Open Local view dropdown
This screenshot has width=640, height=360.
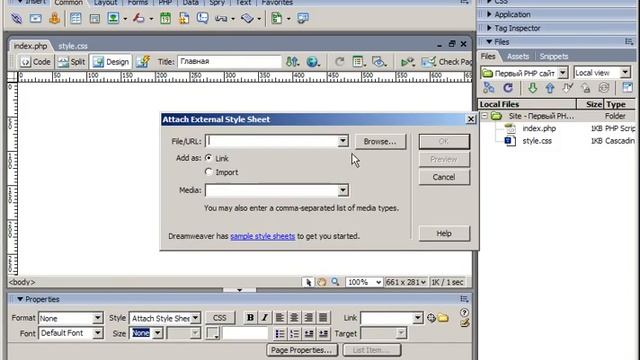625,73
